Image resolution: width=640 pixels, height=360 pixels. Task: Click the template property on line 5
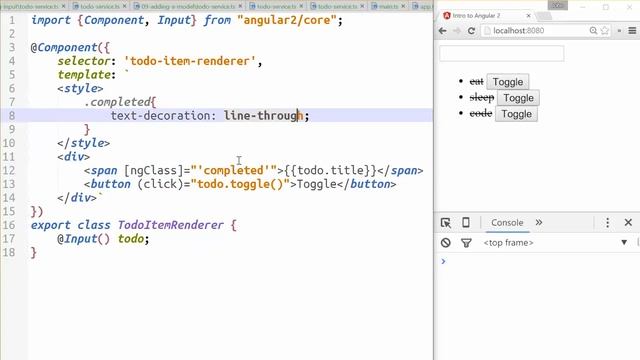pos(84,75)
